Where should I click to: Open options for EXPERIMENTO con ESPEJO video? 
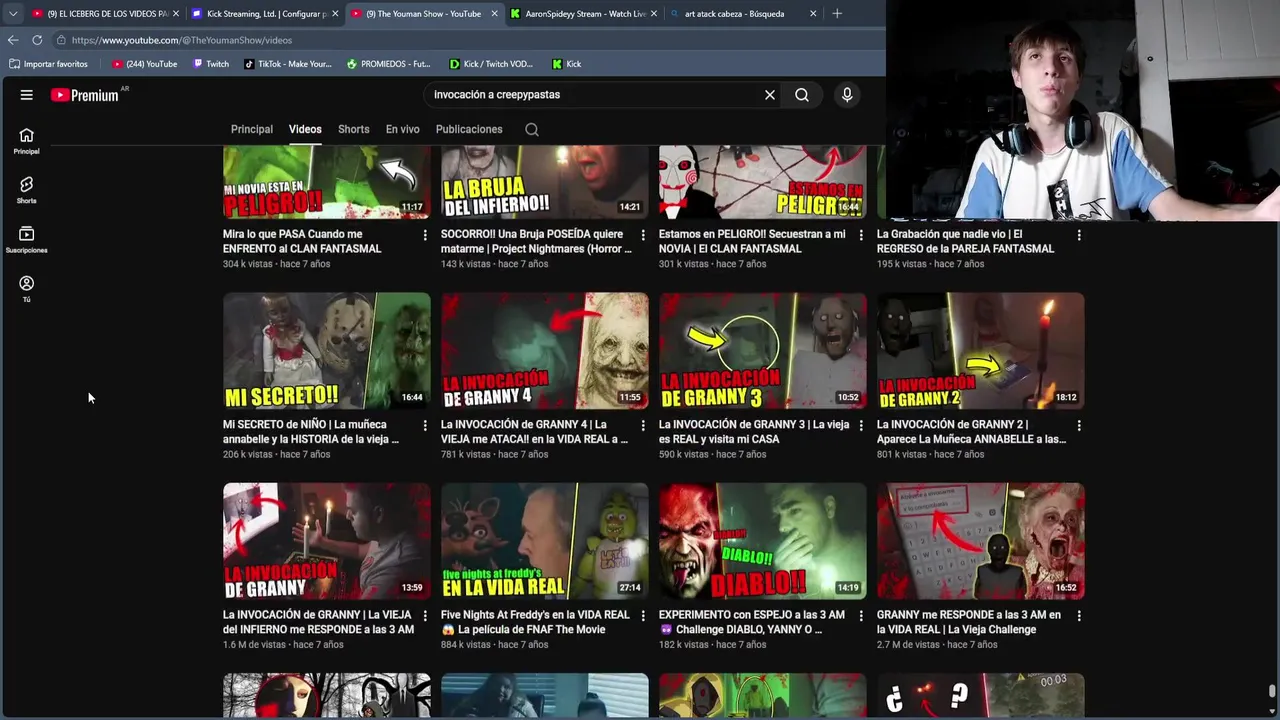(x=861, y=616)
